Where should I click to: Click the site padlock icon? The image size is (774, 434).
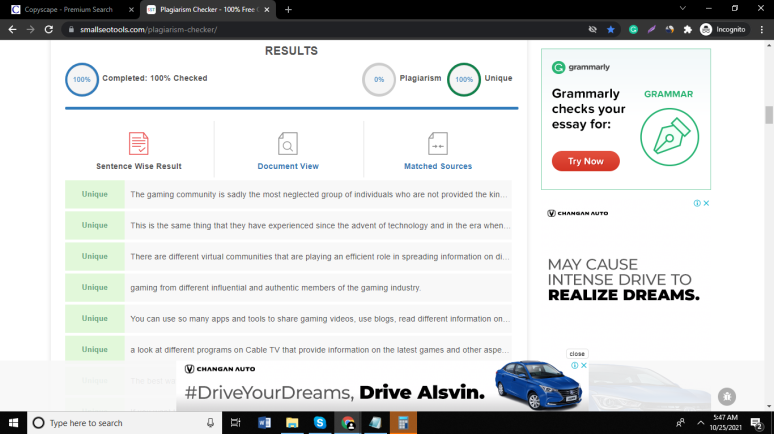pyautogui.click(x=71, y=30)
